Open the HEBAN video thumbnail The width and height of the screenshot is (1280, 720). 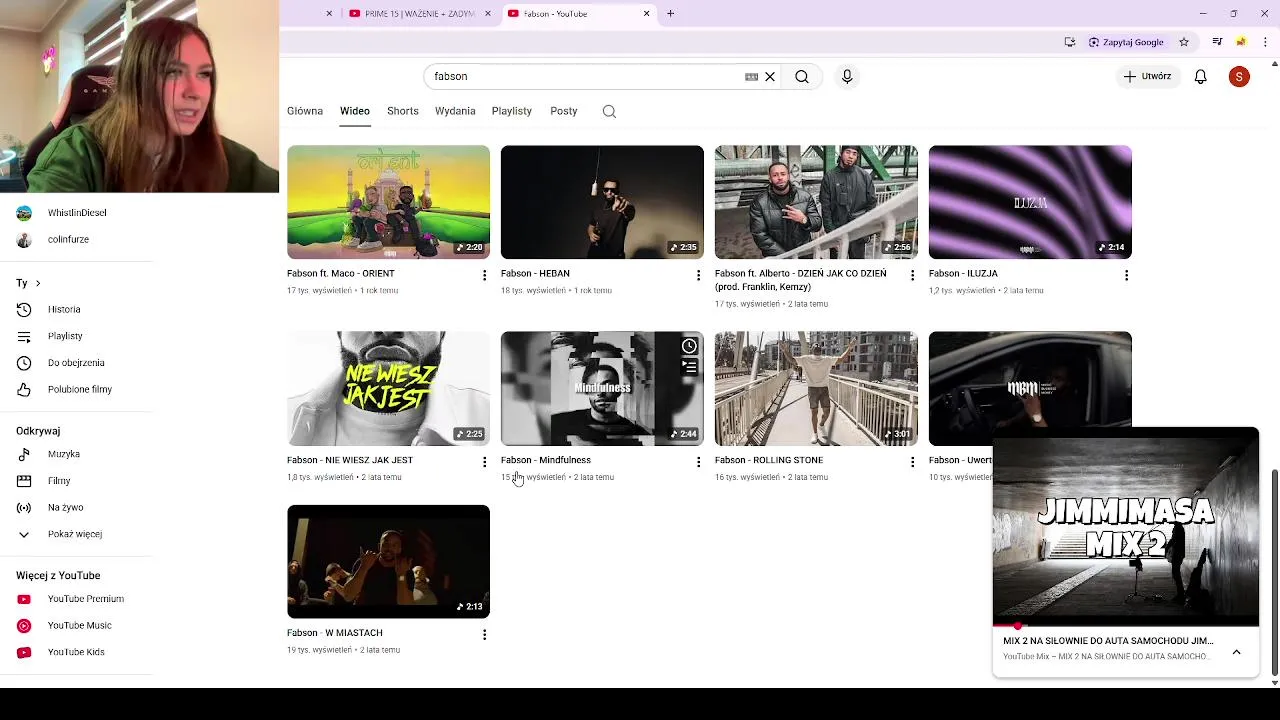602,202
